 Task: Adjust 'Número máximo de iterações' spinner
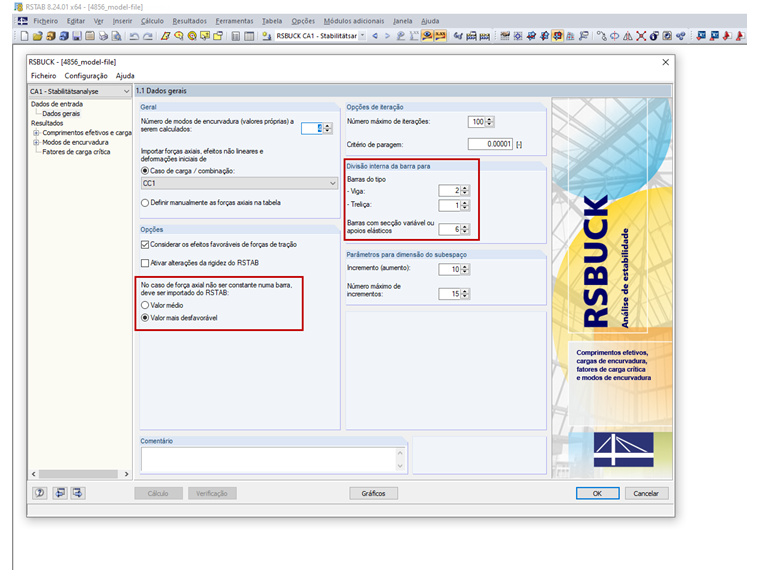pyautogui.click(x=490, y=122)
